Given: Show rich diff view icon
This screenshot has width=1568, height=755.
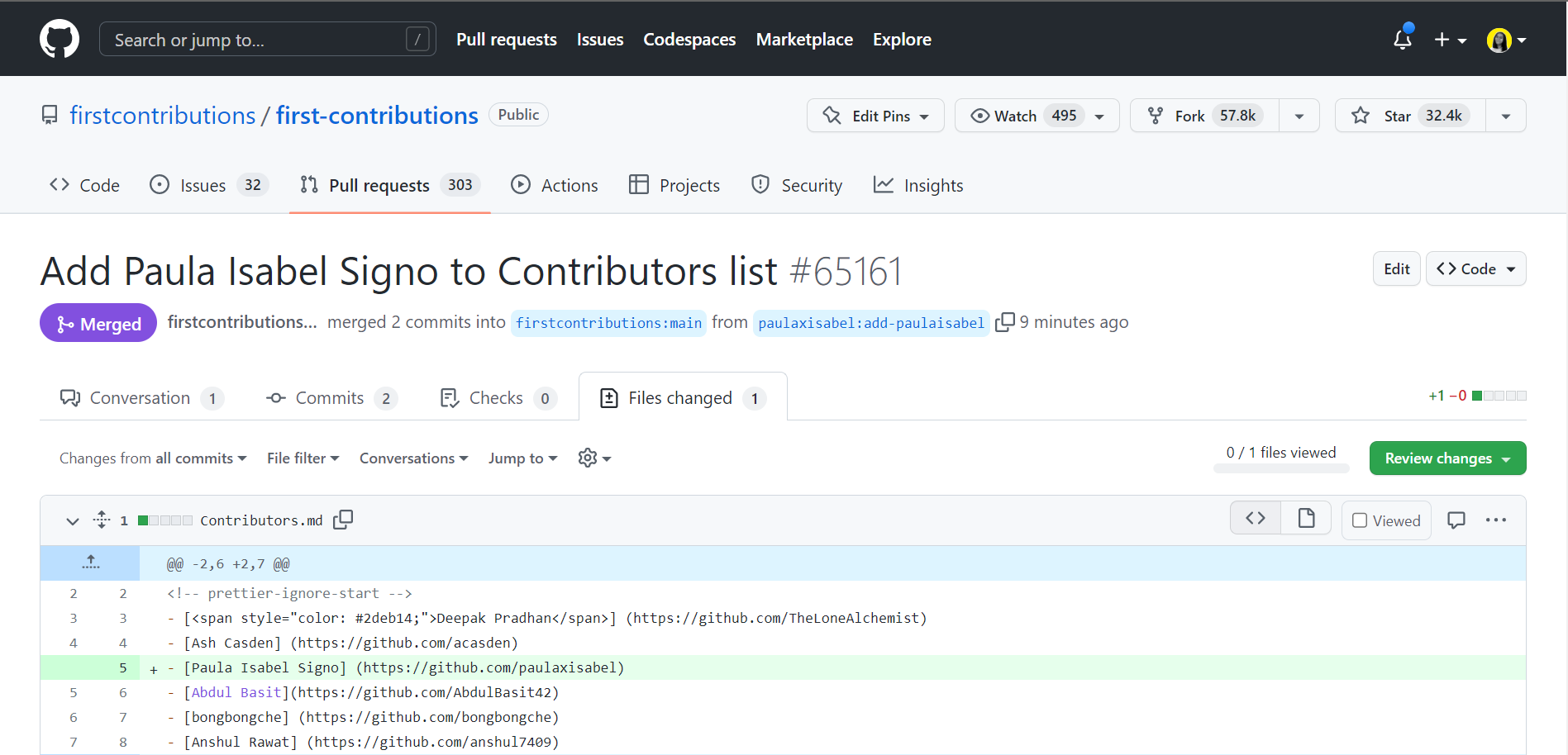Looking at the screenshot, I should pyautogui.click(x=1306, y=518).
